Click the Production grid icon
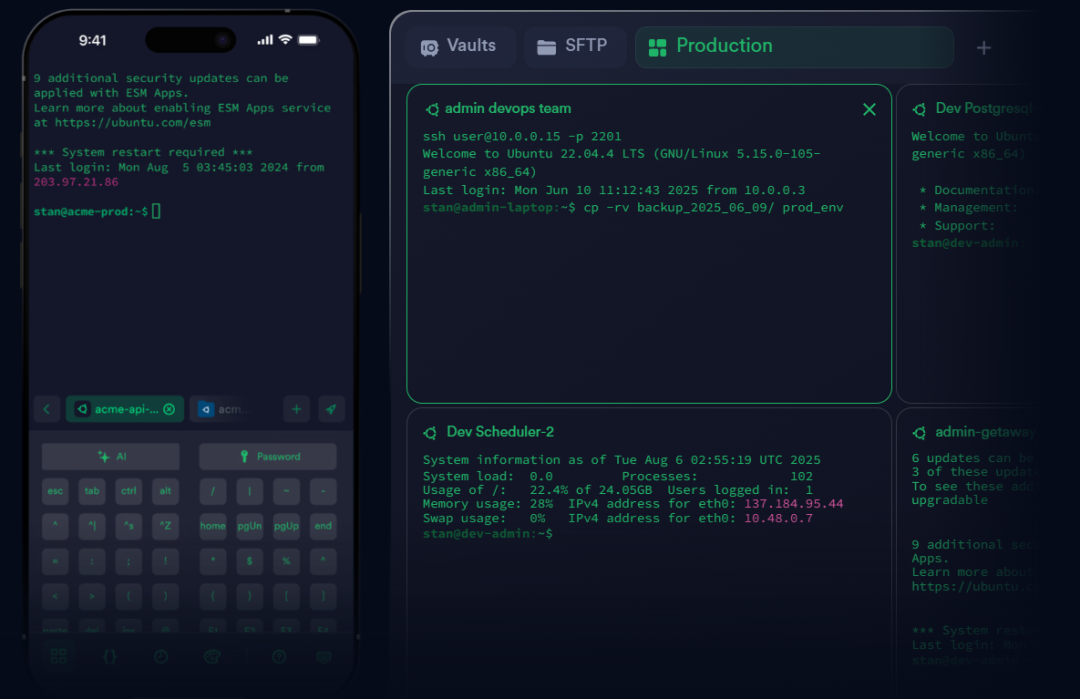Screen dimensions: 1080x699 pyautogui.click(x=658, y=48)
